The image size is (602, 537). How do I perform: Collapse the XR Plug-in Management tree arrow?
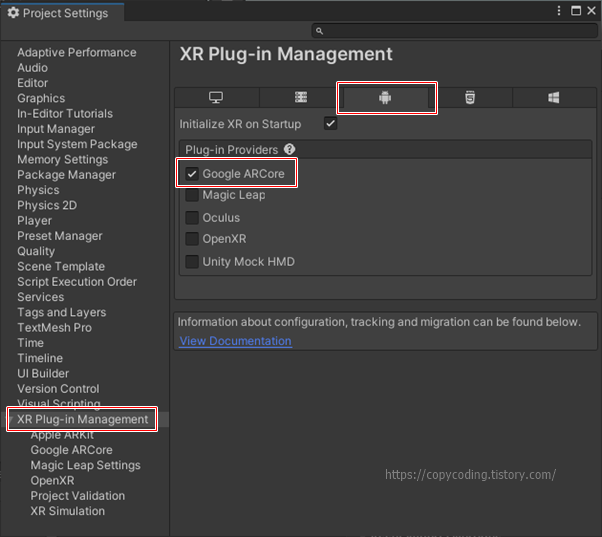pos(11,419)
